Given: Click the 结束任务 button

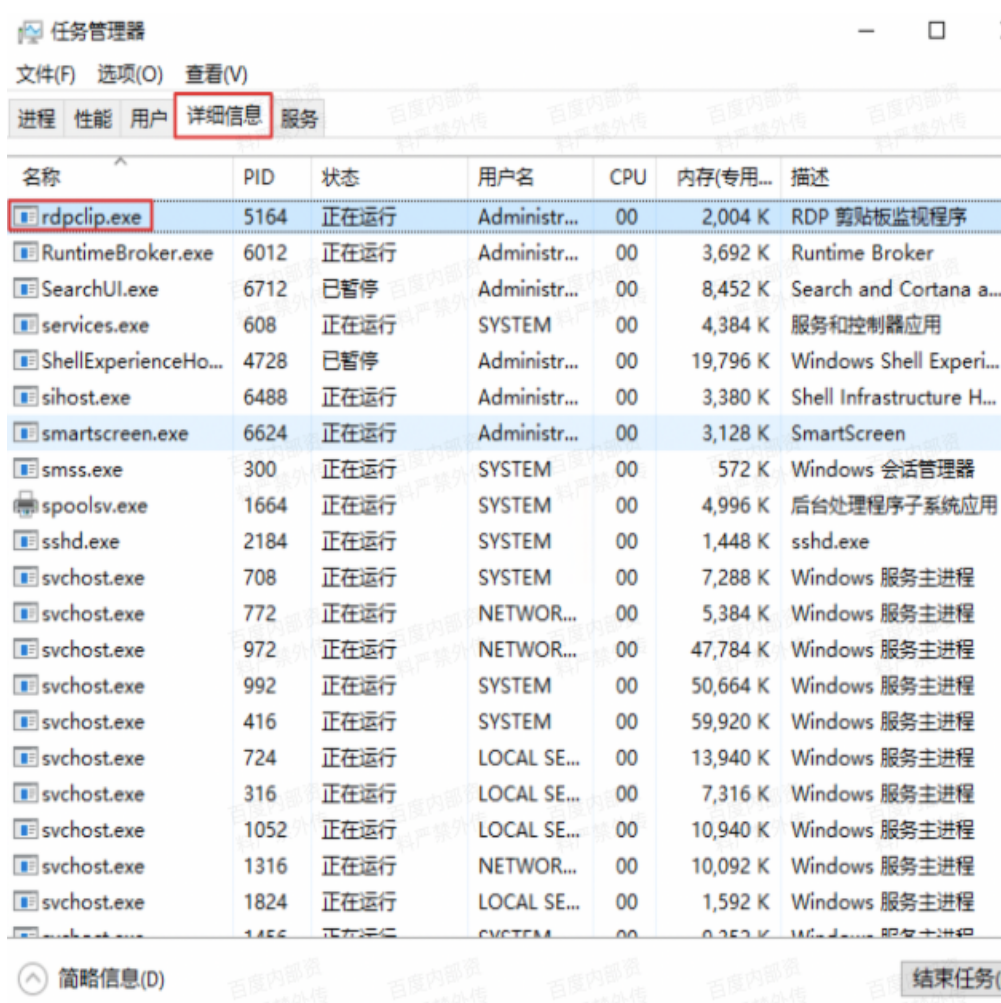Looking at the screenshot, I should 951,978.
